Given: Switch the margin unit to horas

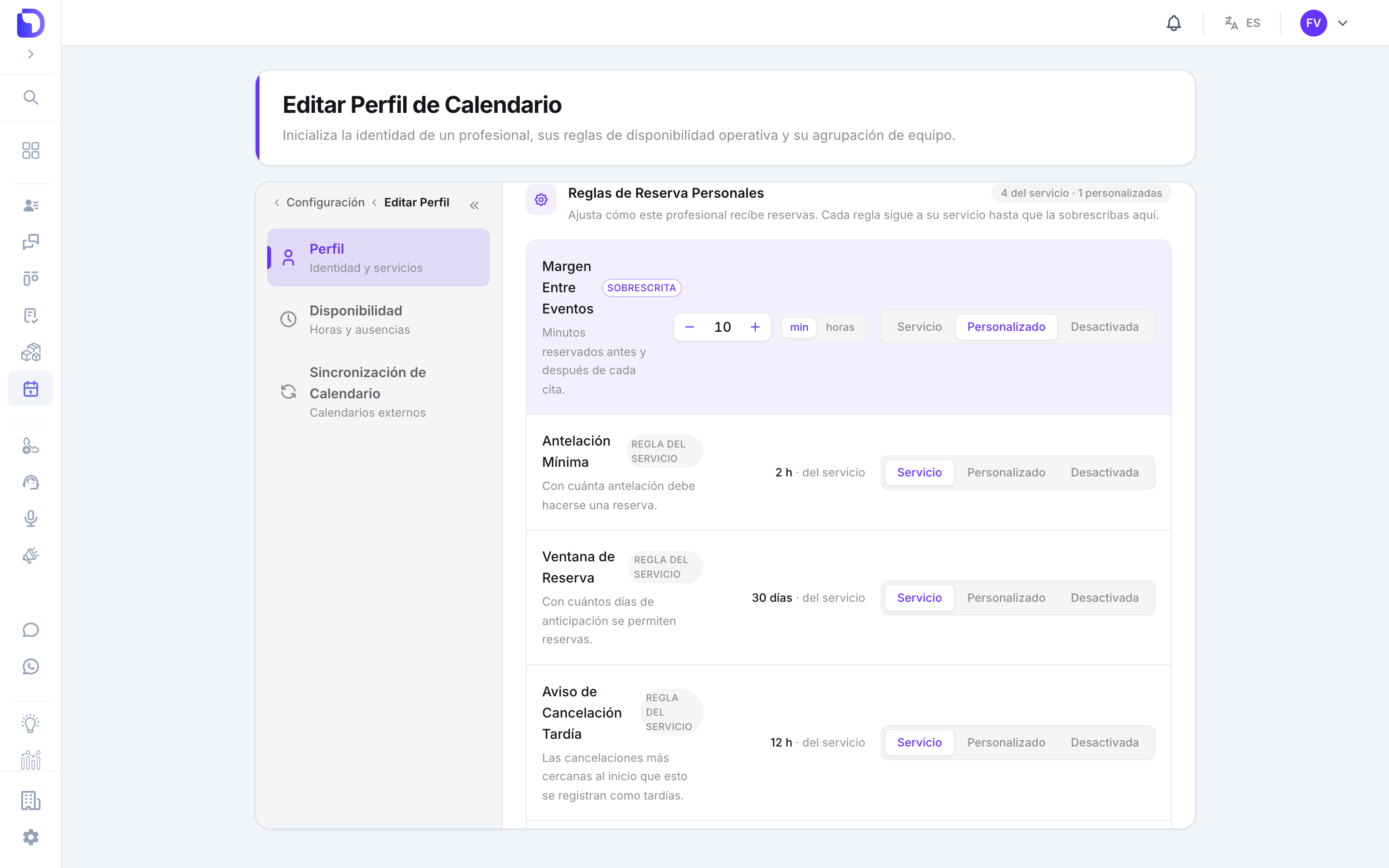Looking at the screenshot, I should click(840, 326).
